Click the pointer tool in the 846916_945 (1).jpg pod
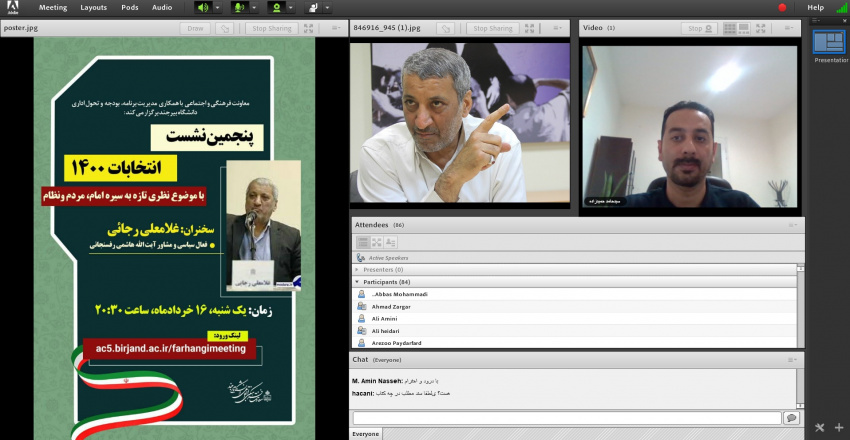Image resolution: width=850 pixels, height=440 pixels. (445, 29)
